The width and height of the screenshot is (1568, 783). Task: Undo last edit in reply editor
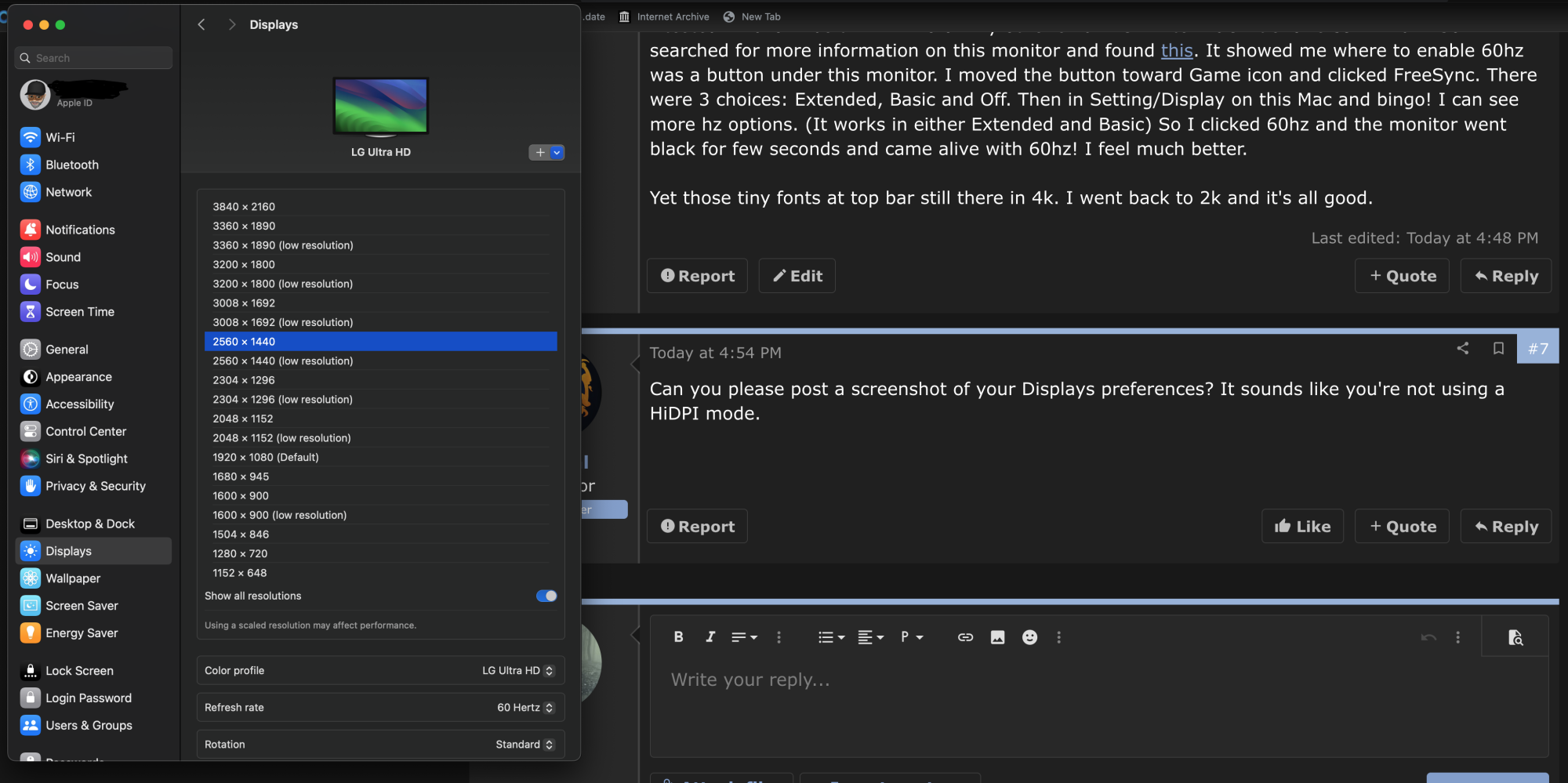1428,637
